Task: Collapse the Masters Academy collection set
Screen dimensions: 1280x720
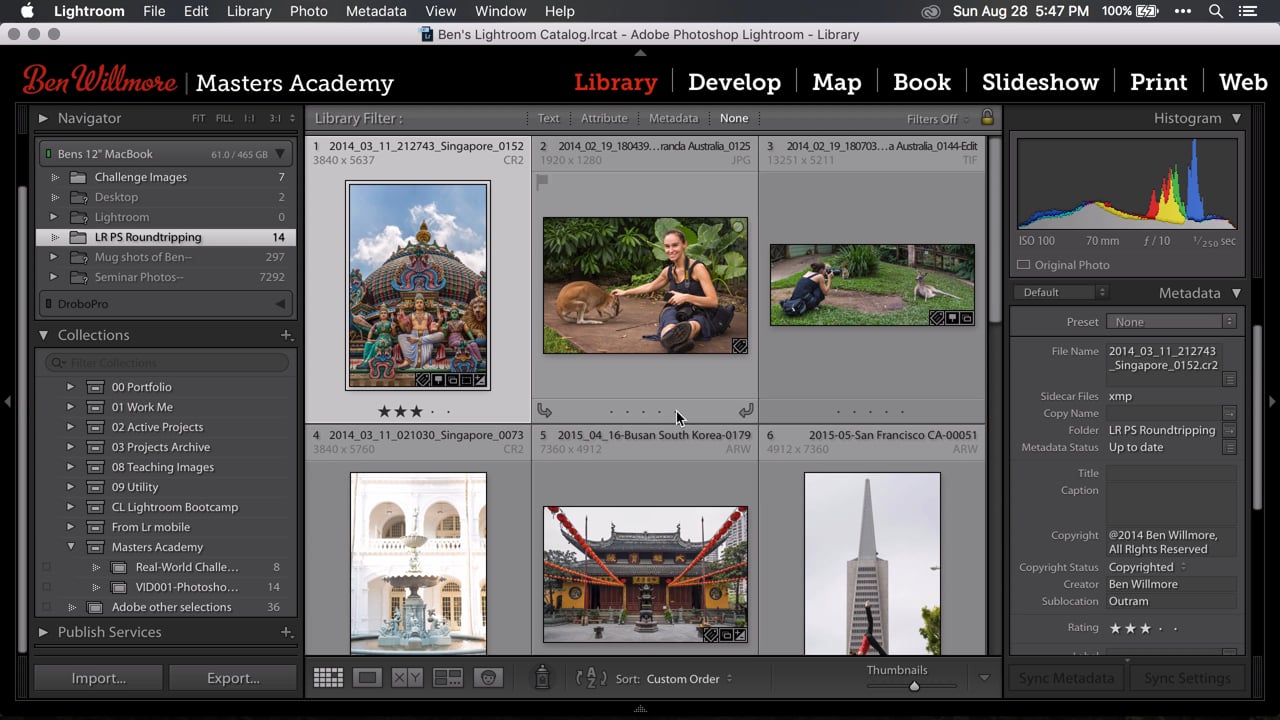Action: (x=71, y=547)
